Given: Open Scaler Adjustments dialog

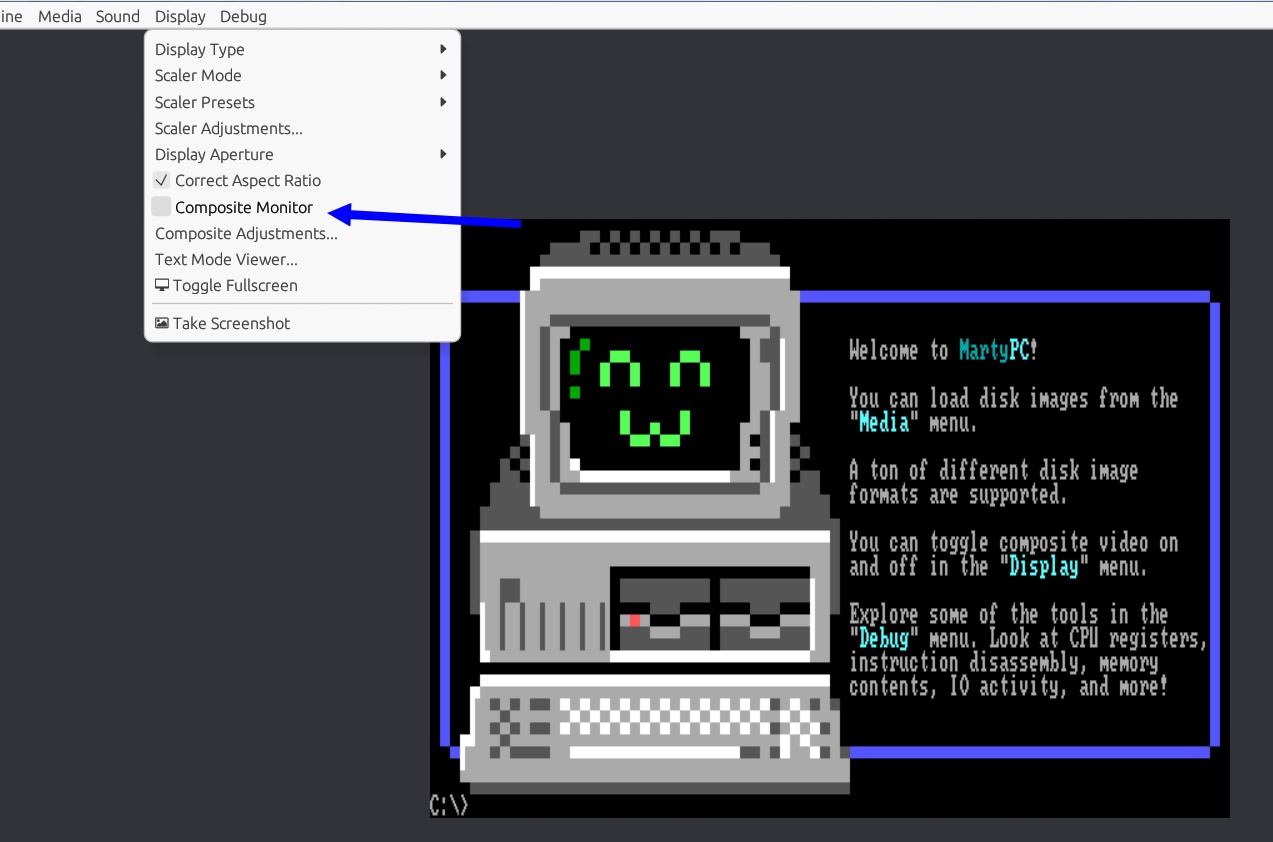Looking at the screenshot, I should click(302, 128).
